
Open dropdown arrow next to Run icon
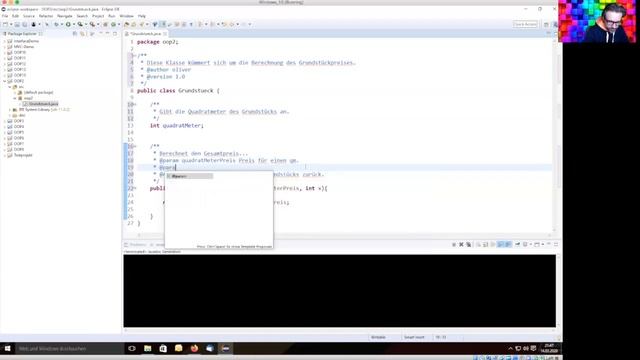(x=73, y=24)
